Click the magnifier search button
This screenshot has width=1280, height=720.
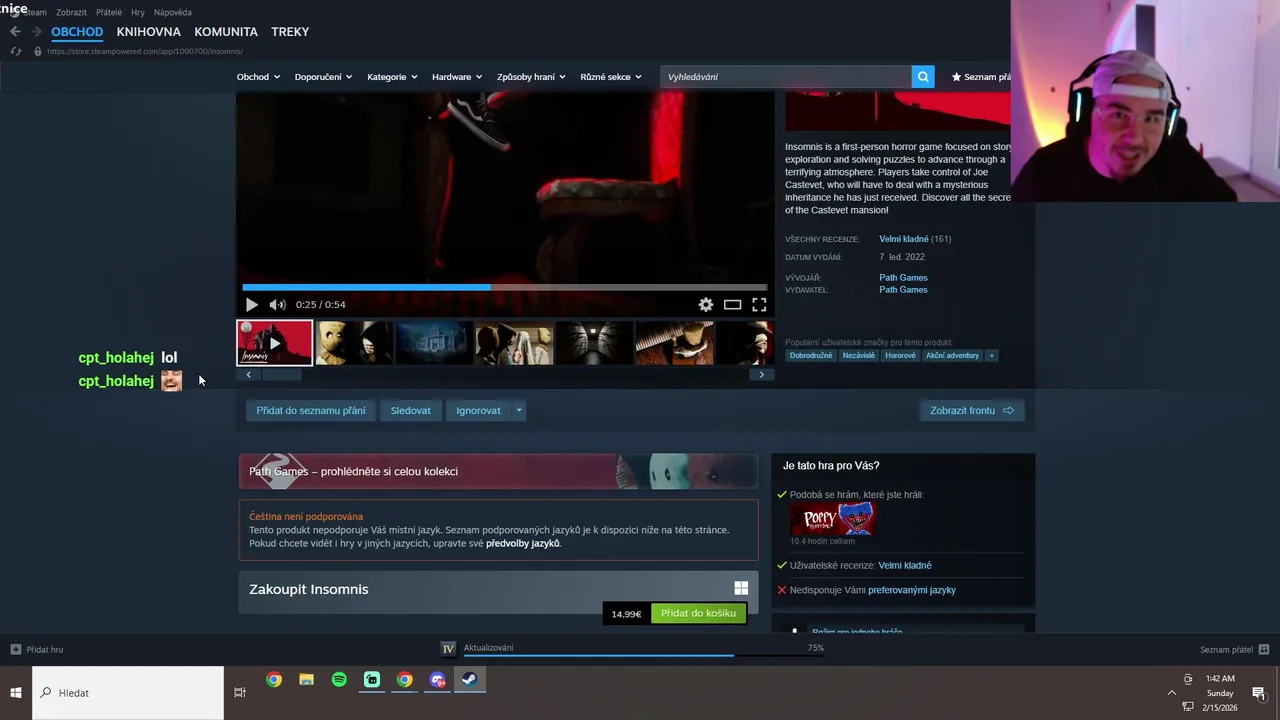pos(923,77)
